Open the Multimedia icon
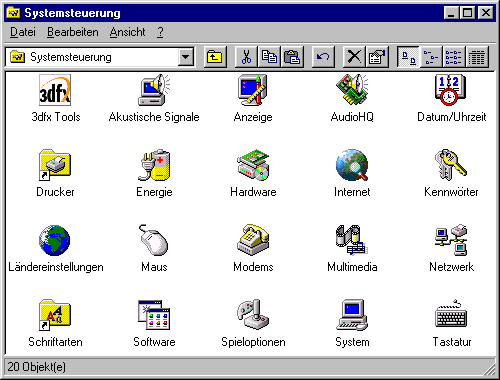Screen dimensions: 500x380 352,240
